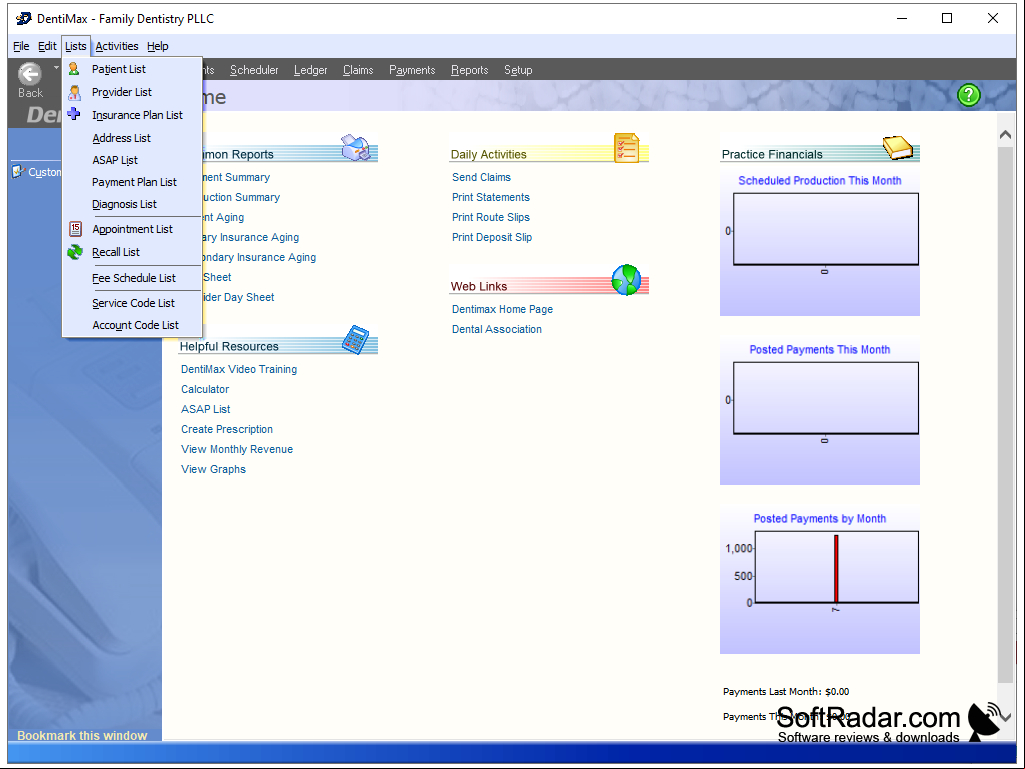Click the Web Links globe icon
Screen dimensions: 1025x769
[626, 280]
